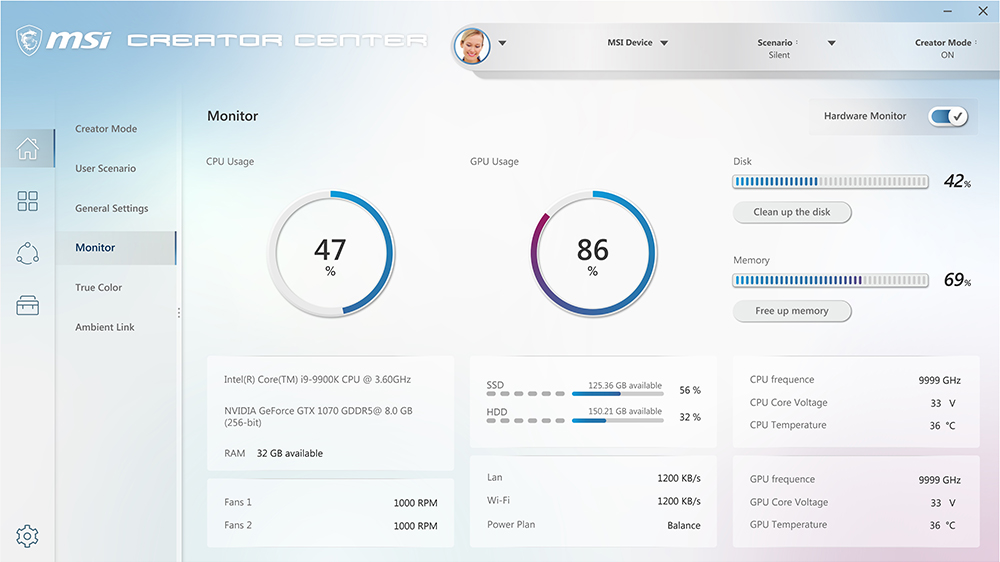Click the NVIDIA GeForce GTX 1070 text
1000x562 pixels.
point(318,417)
